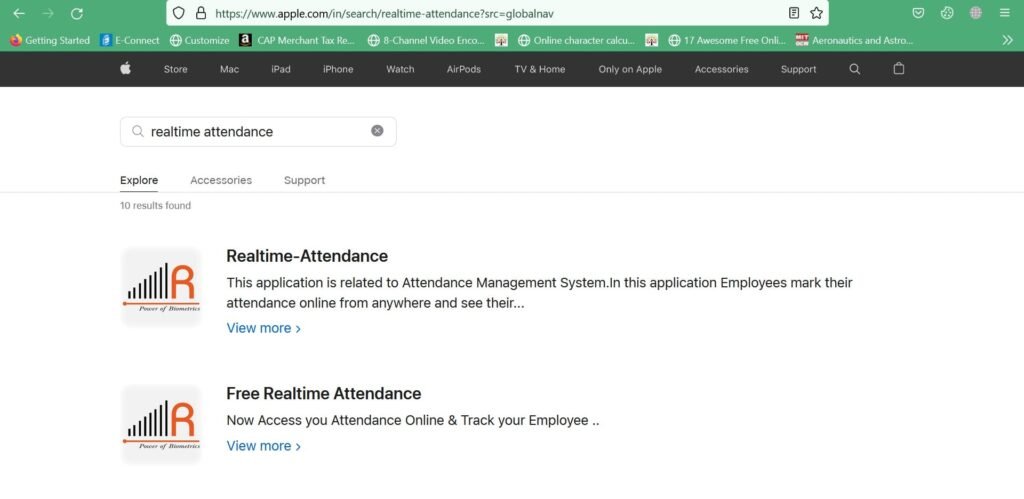The width and height of the screenshot is (1024, 499).
Task: Click View more under Realtime-Attendance
Action: (x=263, y=328)
